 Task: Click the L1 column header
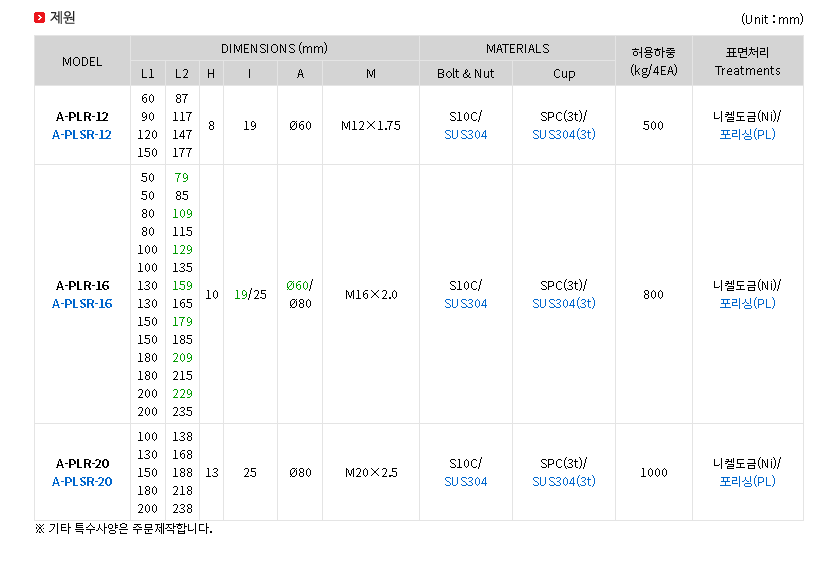click(x=148, y=73)
